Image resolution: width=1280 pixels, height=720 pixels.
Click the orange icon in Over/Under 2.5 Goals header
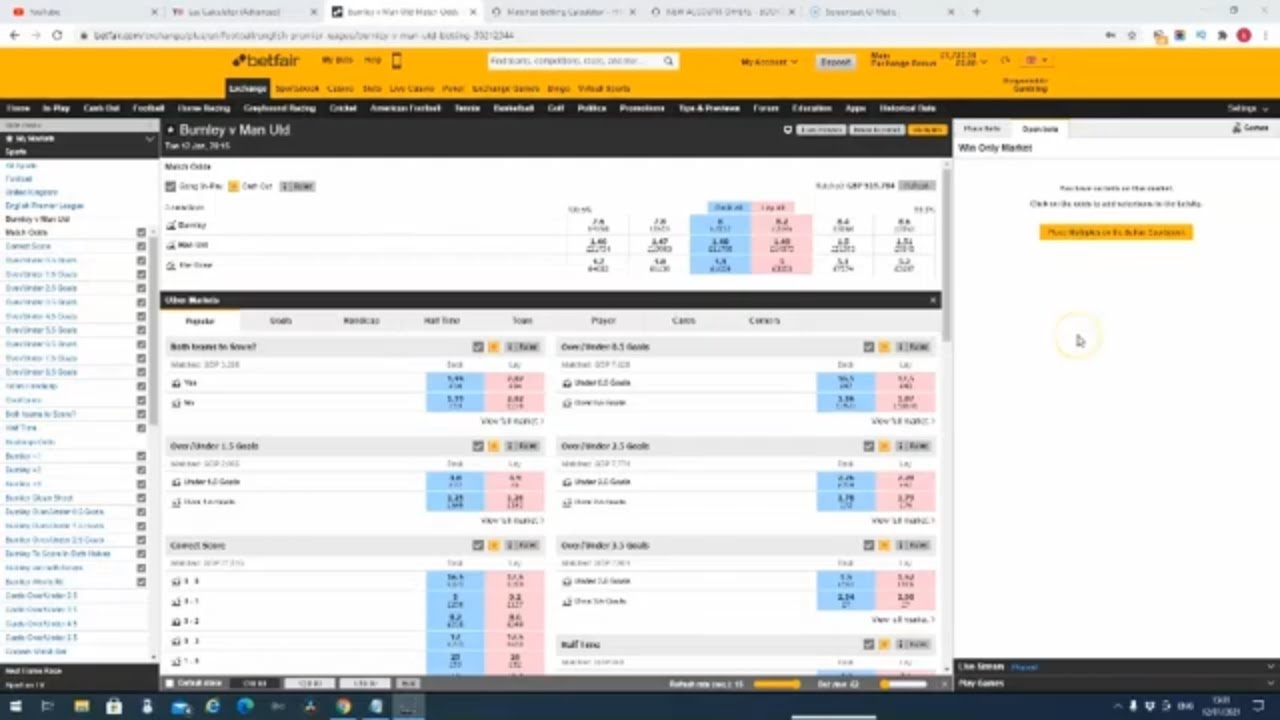click(884, 446)
